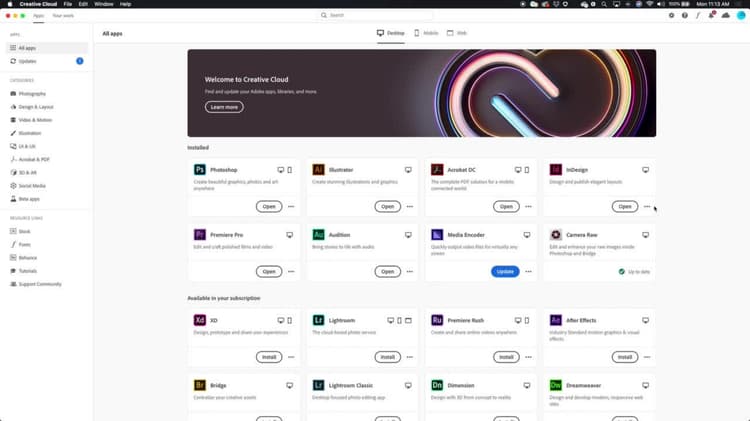Select the Design & Layout category
750x421 pixels.
(32, 107)
